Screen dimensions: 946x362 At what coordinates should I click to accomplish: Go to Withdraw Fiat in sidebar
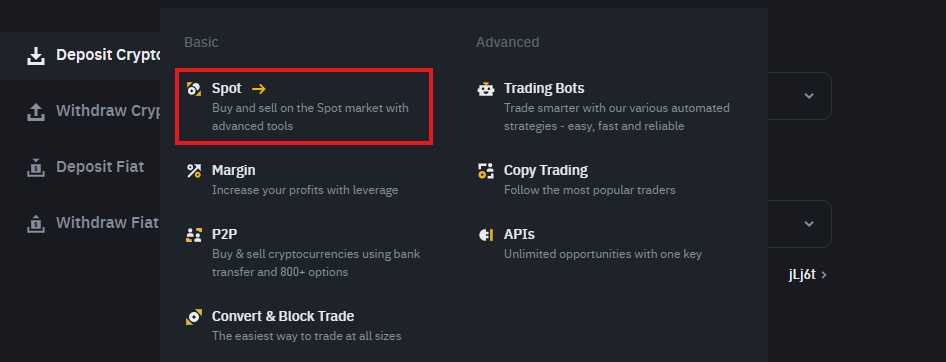pyautogui.click(x=94, y=223)
